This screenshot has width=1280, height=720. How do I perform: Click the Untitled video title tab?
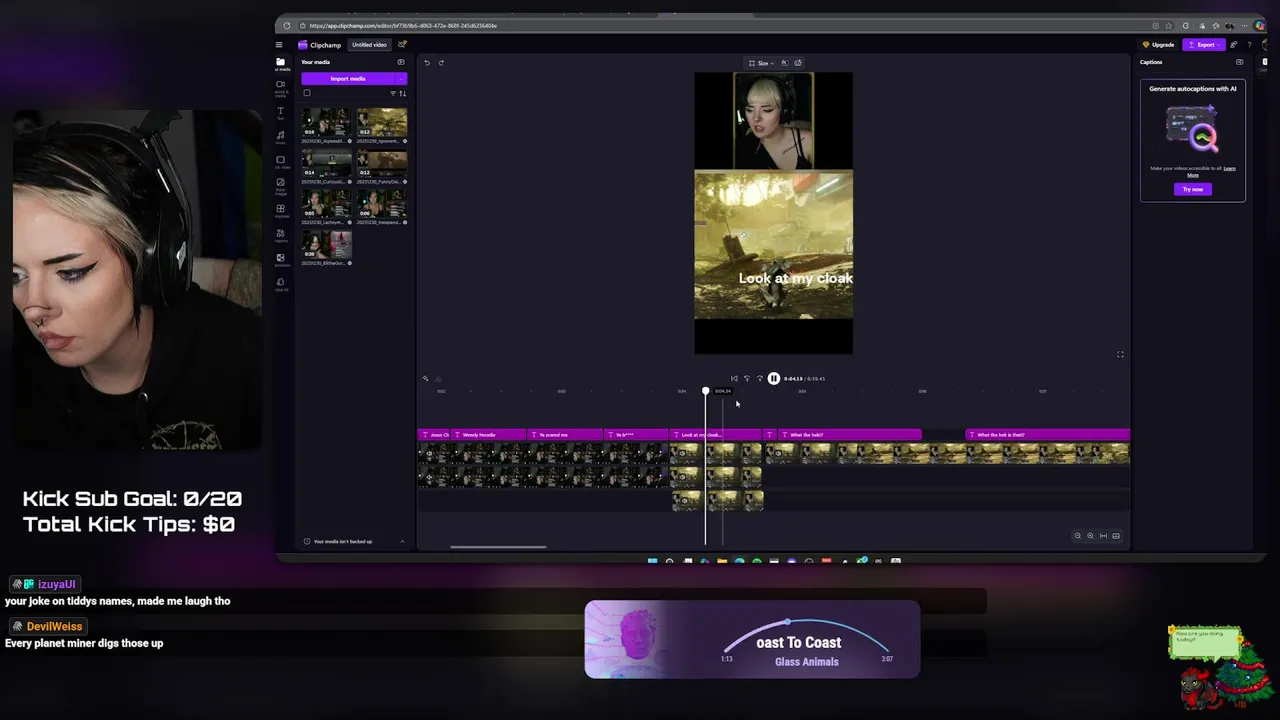[x=369, y=45]
